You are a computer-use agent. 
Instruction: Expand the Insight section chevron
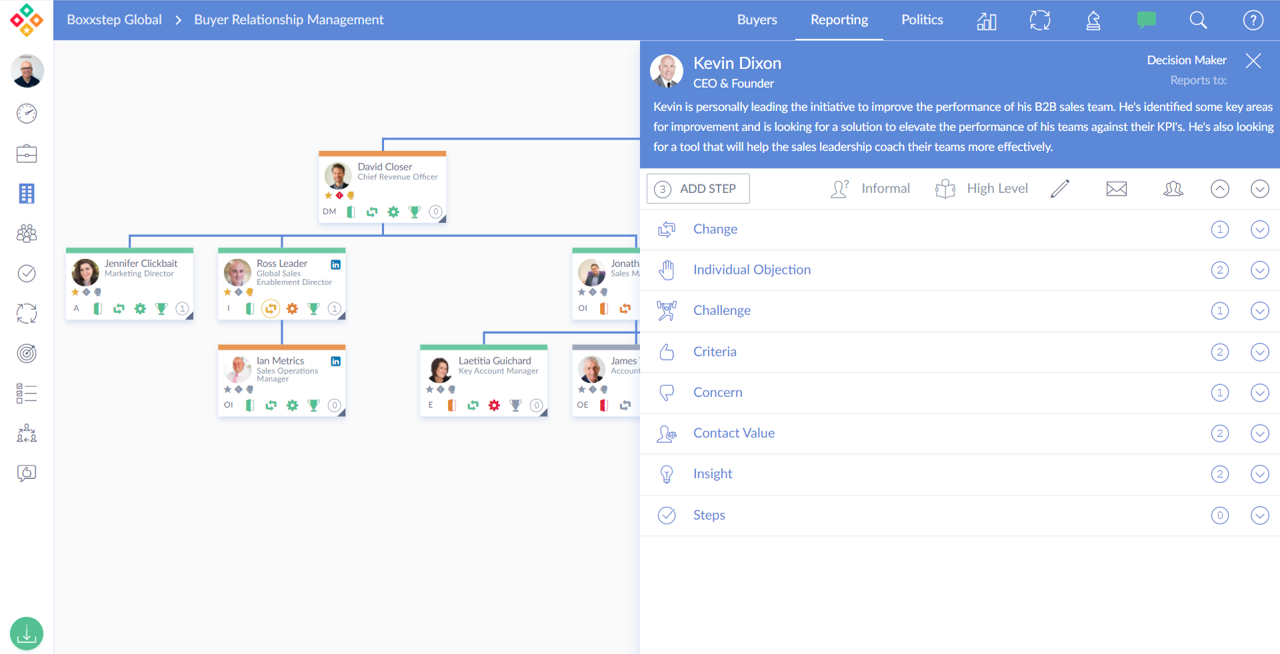[x=1259, y=475]
